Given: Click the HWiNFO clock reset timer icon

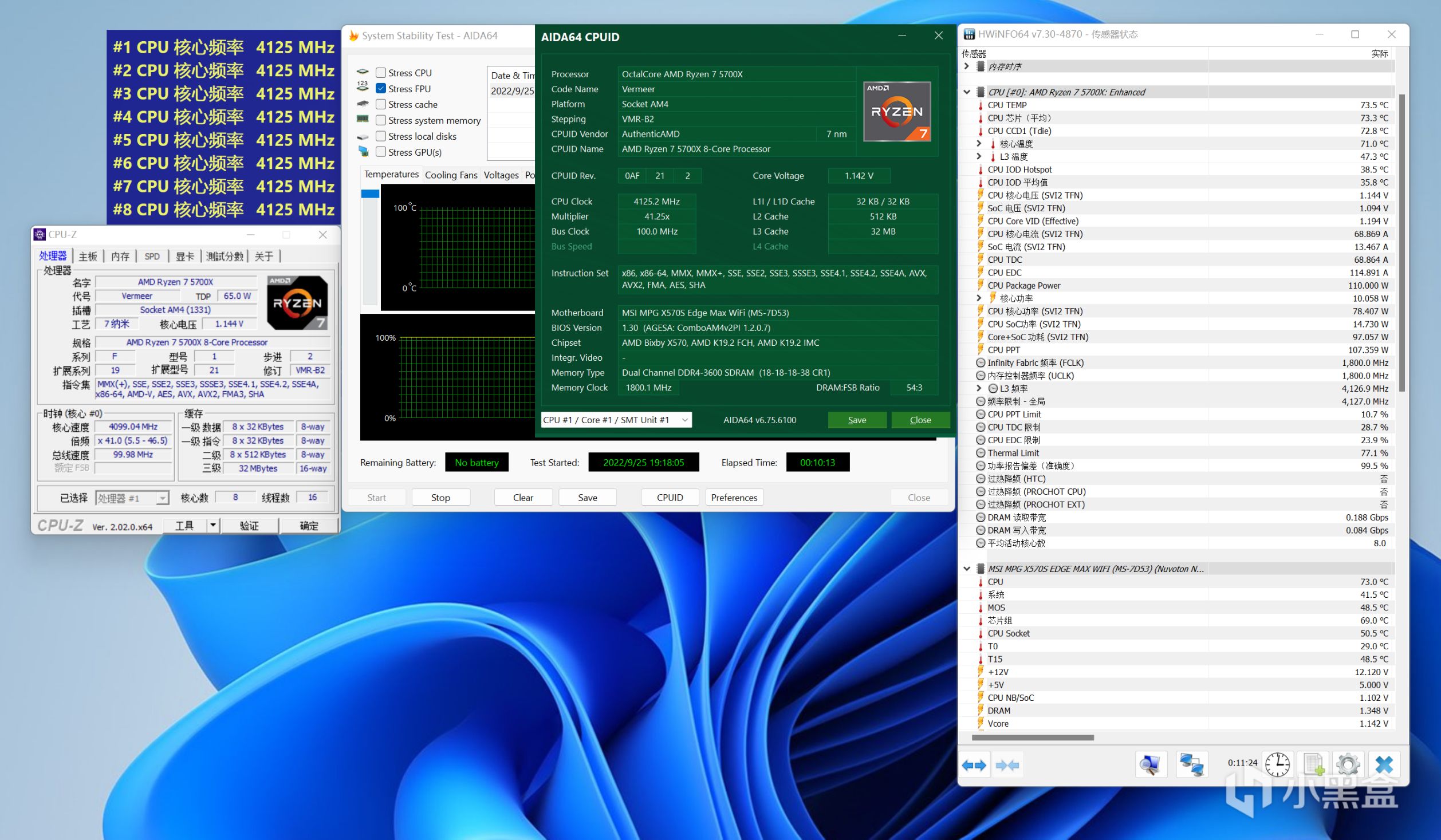Looking at the screenshot, I should [x=1277, y=765].
